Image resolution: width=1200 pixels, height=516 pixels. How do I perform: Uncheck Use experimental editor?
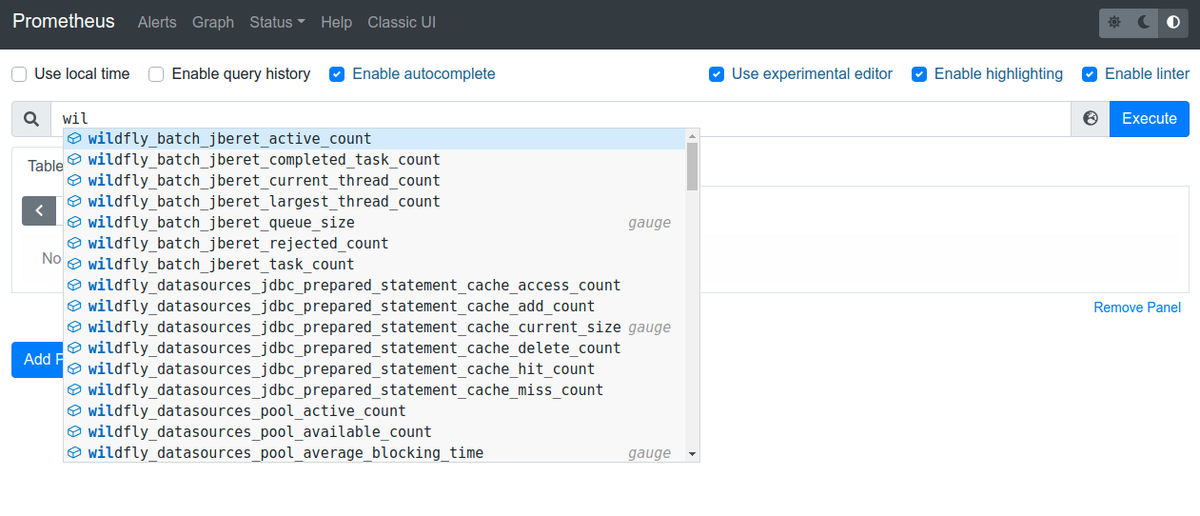pyautogui.click(x=716, y=74)
